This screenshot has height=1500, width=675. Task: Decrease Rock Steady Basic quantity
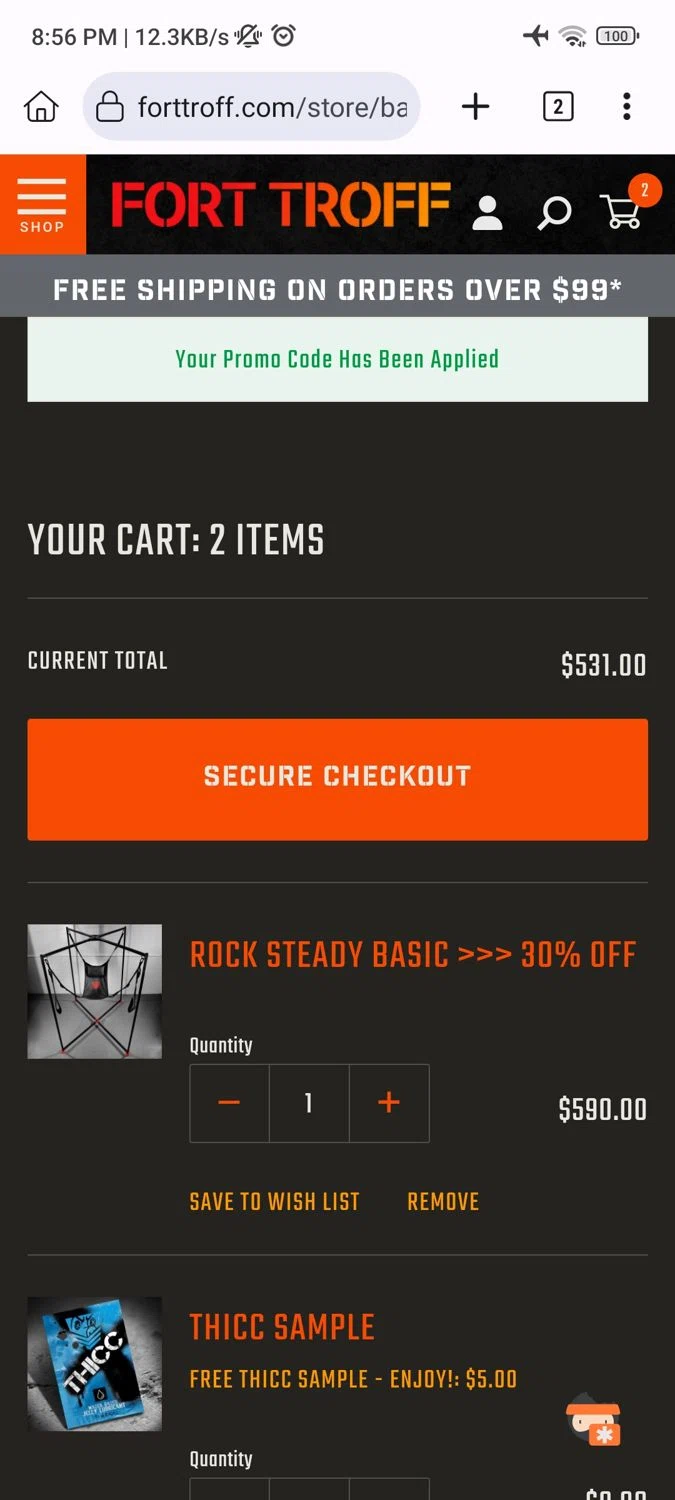click(x=230, y=1103)
